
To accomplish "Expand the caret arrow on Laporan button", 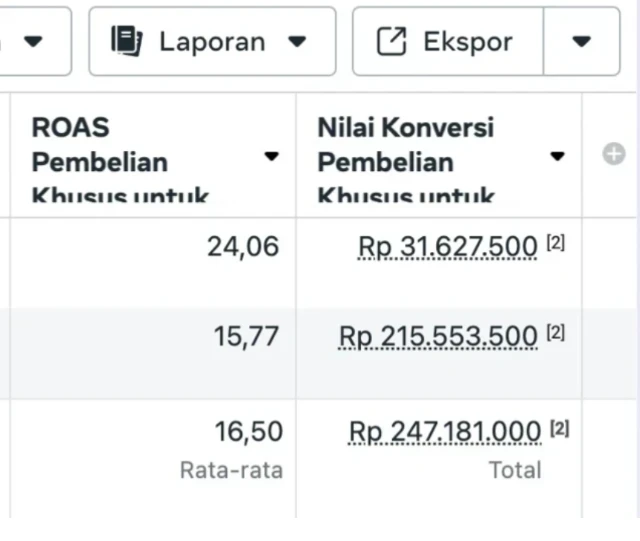I will (297, 41).
